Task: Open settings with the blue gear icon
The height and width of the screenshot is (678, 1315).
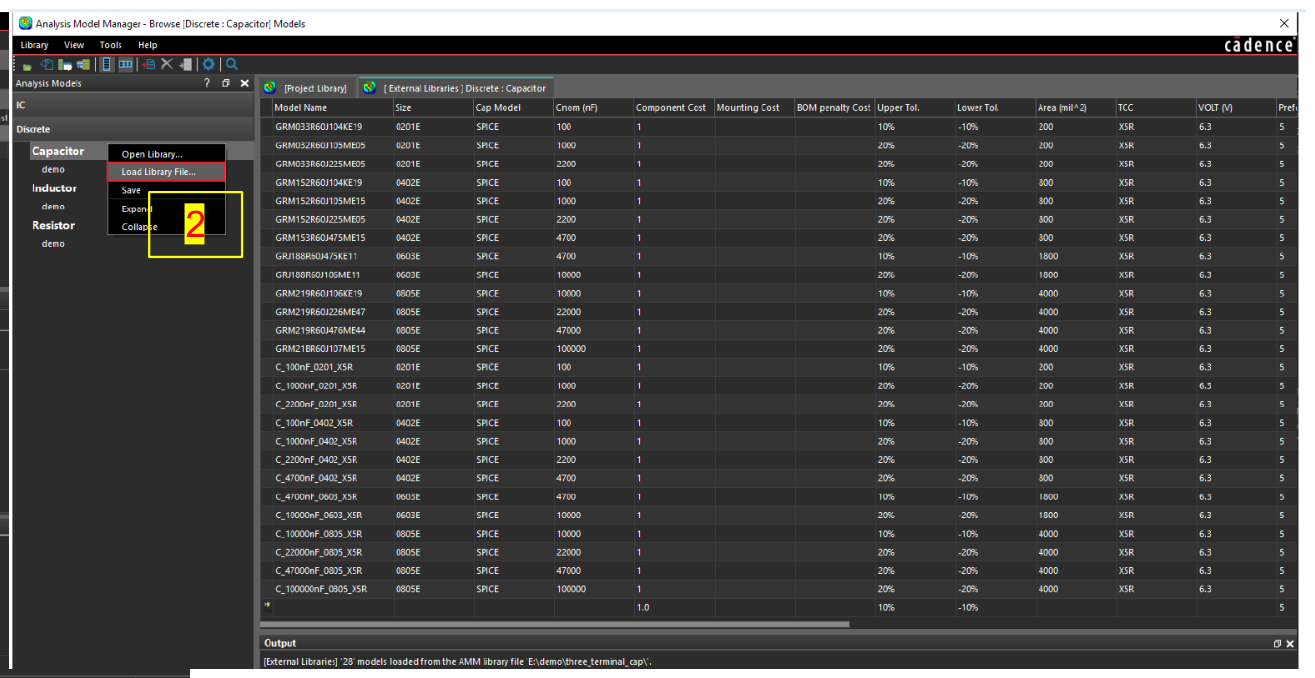Action: point(208,64)
